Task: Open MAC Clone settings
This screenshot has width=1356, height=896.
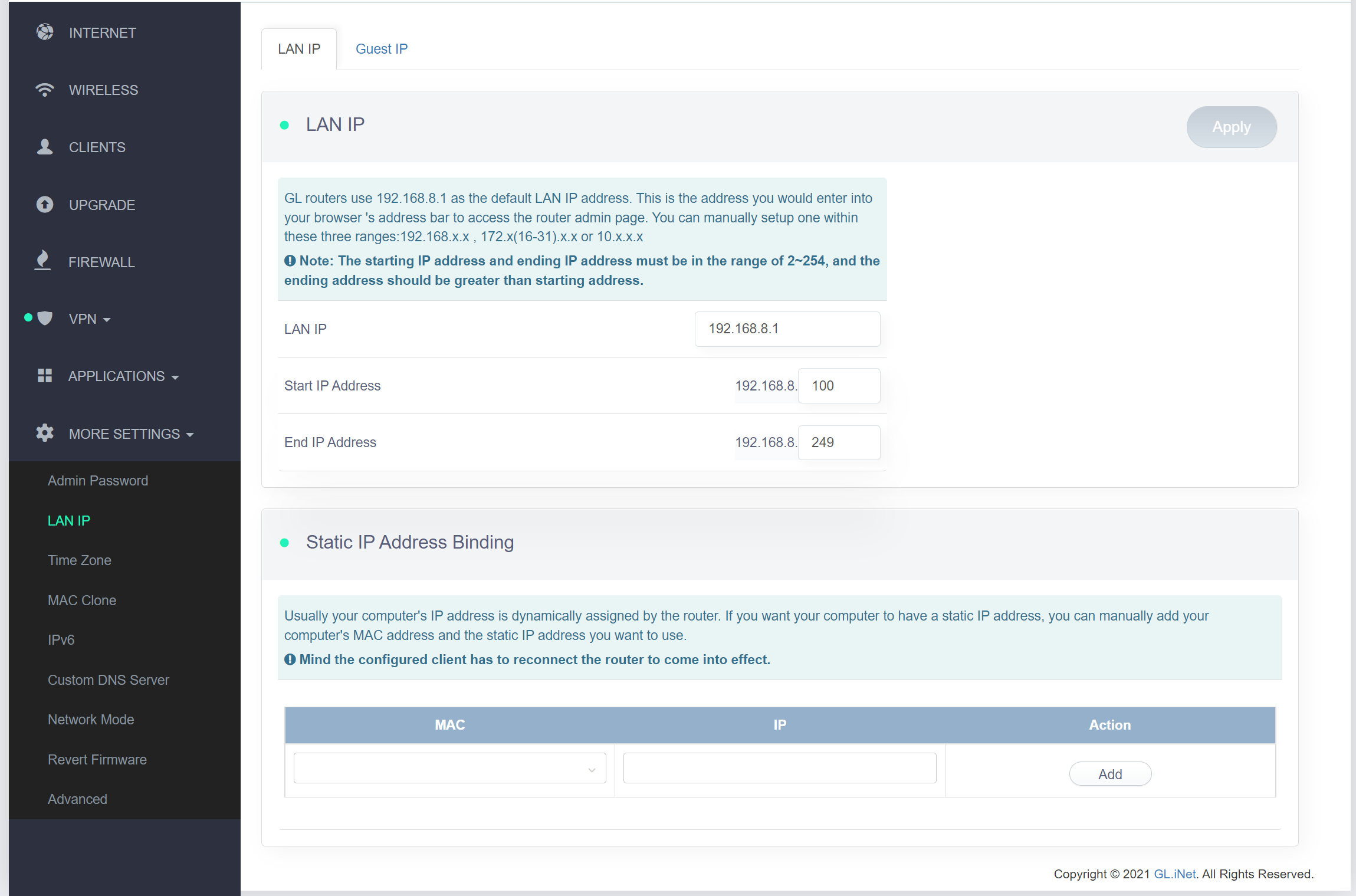Action: [82, 600]
